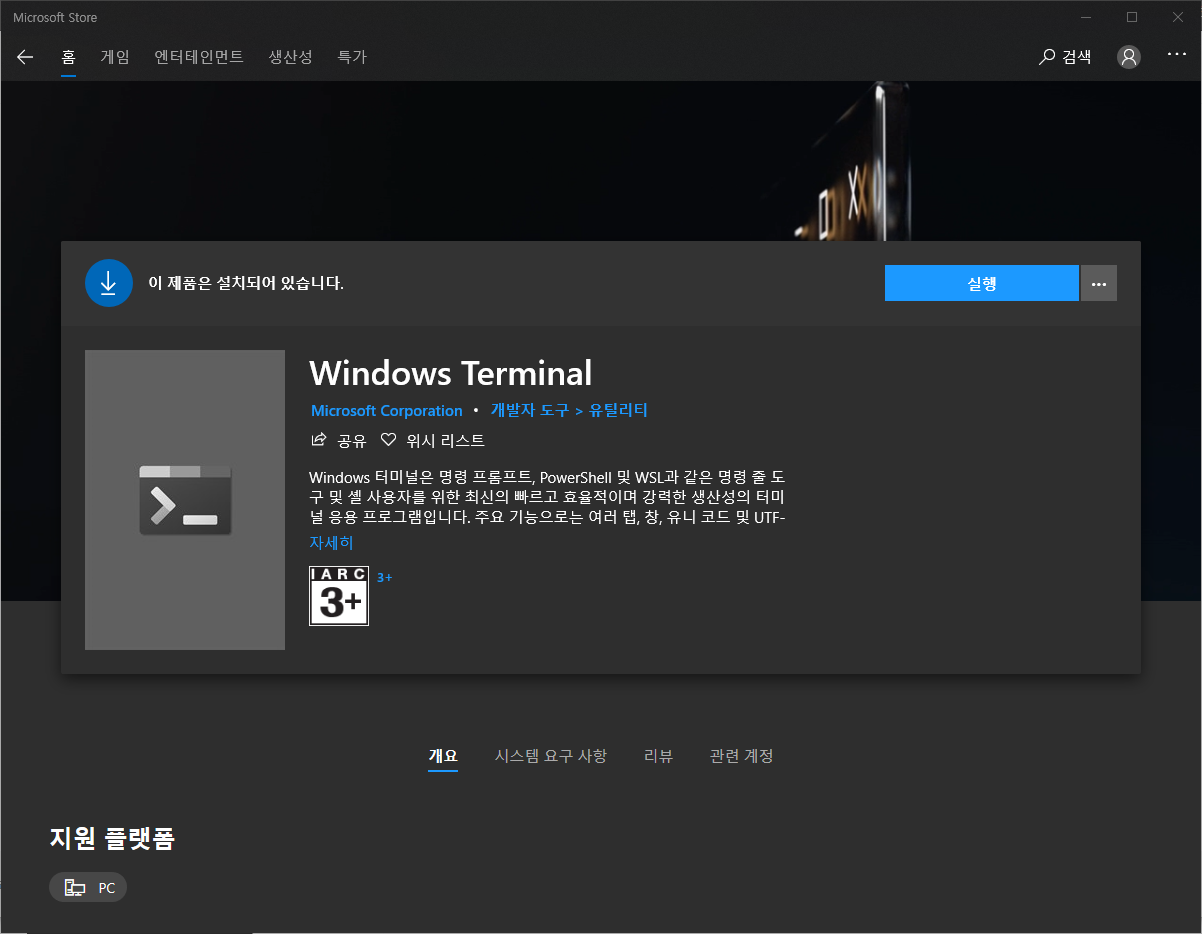Launch the app with the 실행 button
This screenshot has width=1202, height=934.
(982, 283)
